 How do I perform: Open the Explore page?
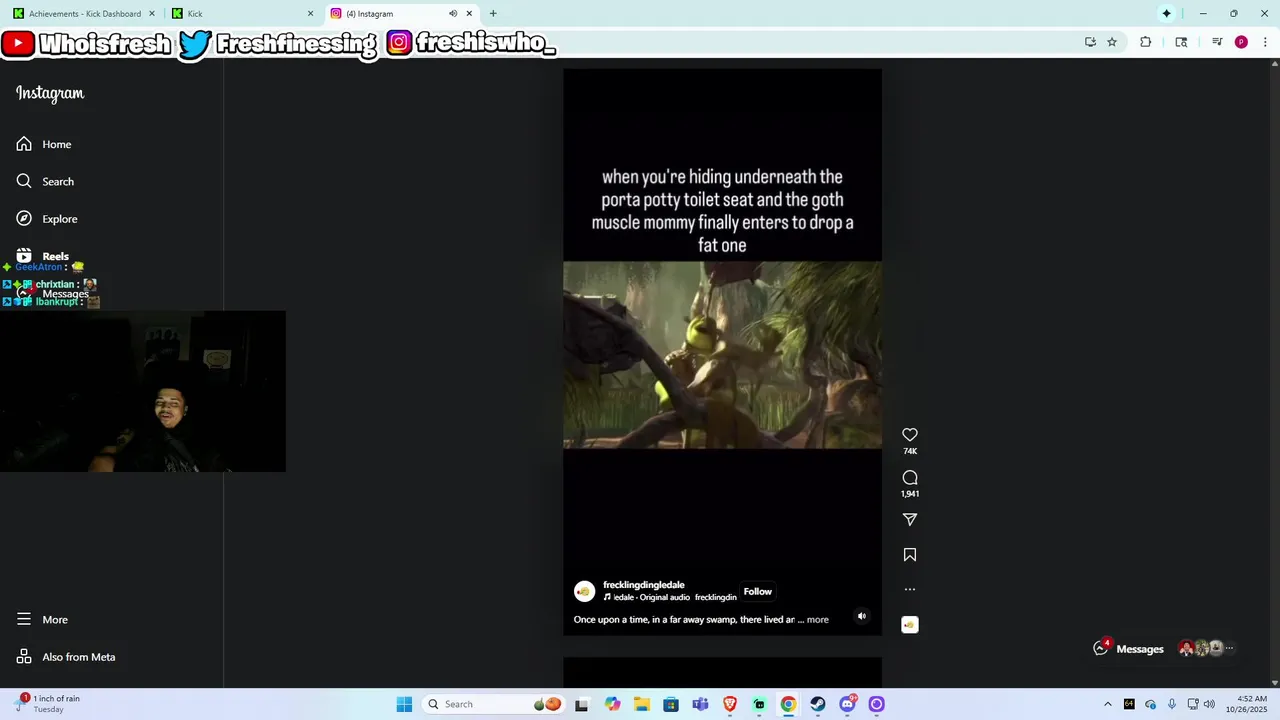[x=47, y=219]
